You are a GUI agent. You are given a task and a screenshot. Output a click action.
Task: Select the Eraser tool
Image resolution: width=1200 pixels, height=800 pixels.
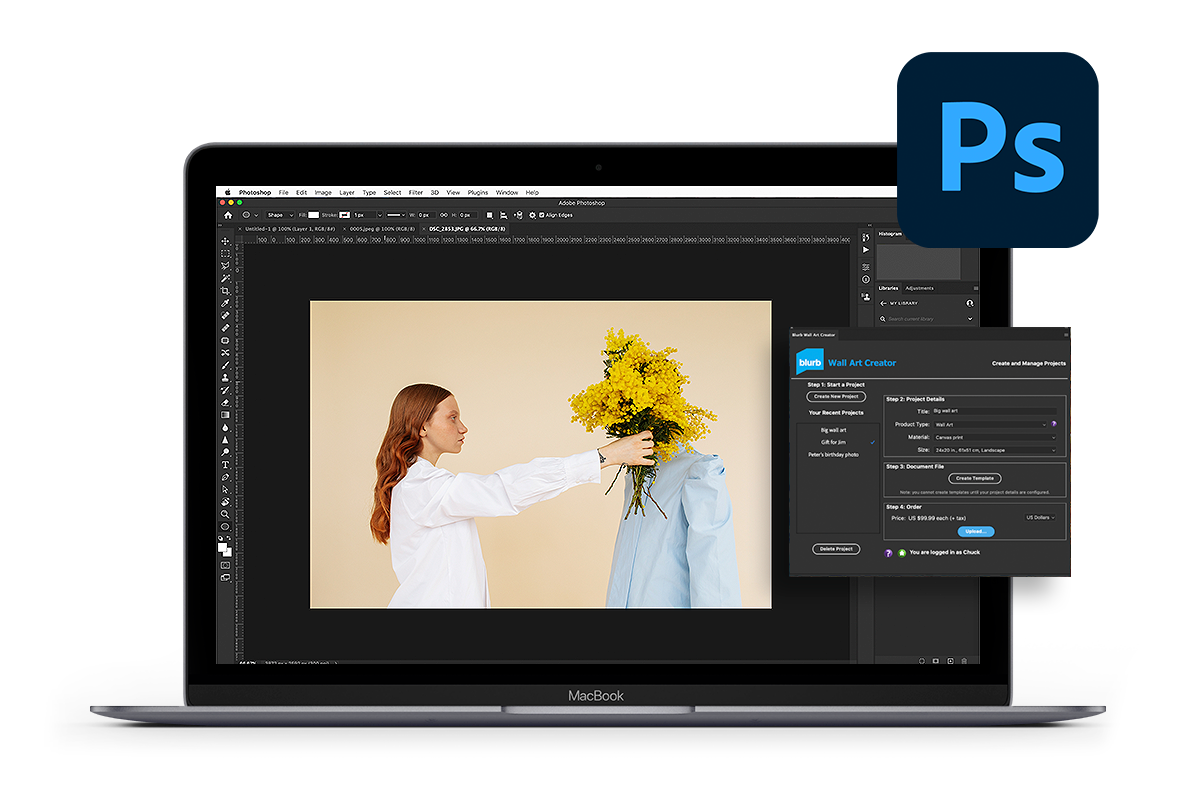click(224, 404)
